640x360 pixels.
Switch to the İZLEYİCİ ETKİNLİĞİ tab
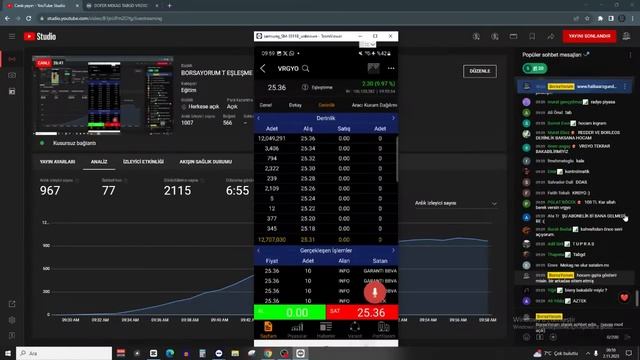(x=143, y=162)
